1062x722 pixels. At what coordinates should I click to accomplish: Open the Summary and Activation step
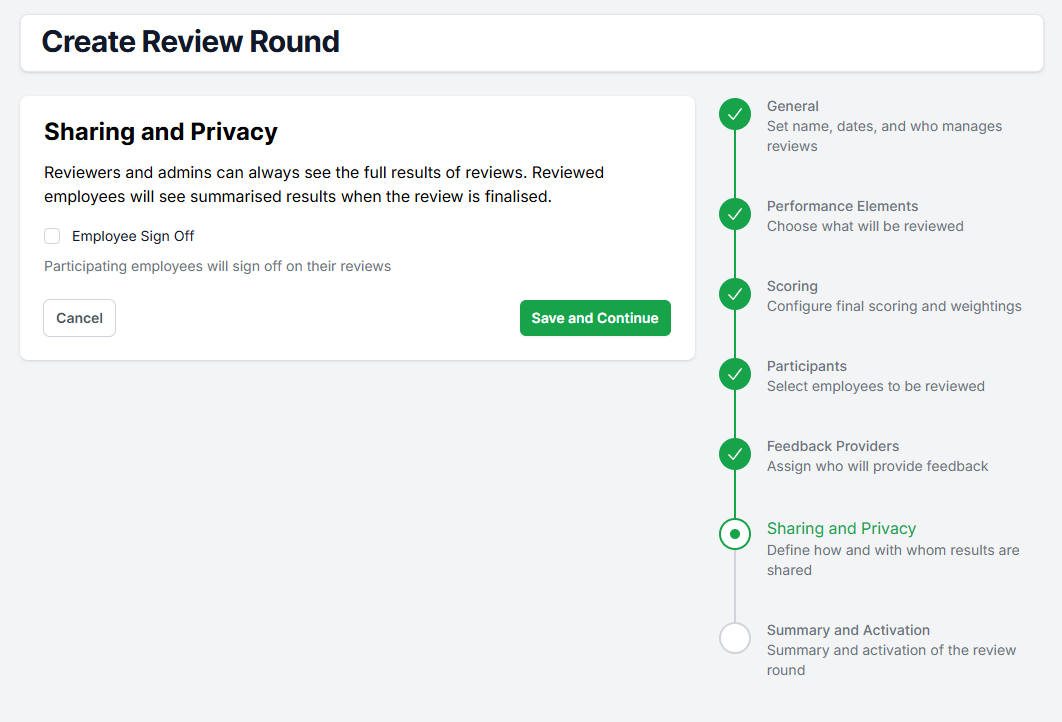point(848,630)
